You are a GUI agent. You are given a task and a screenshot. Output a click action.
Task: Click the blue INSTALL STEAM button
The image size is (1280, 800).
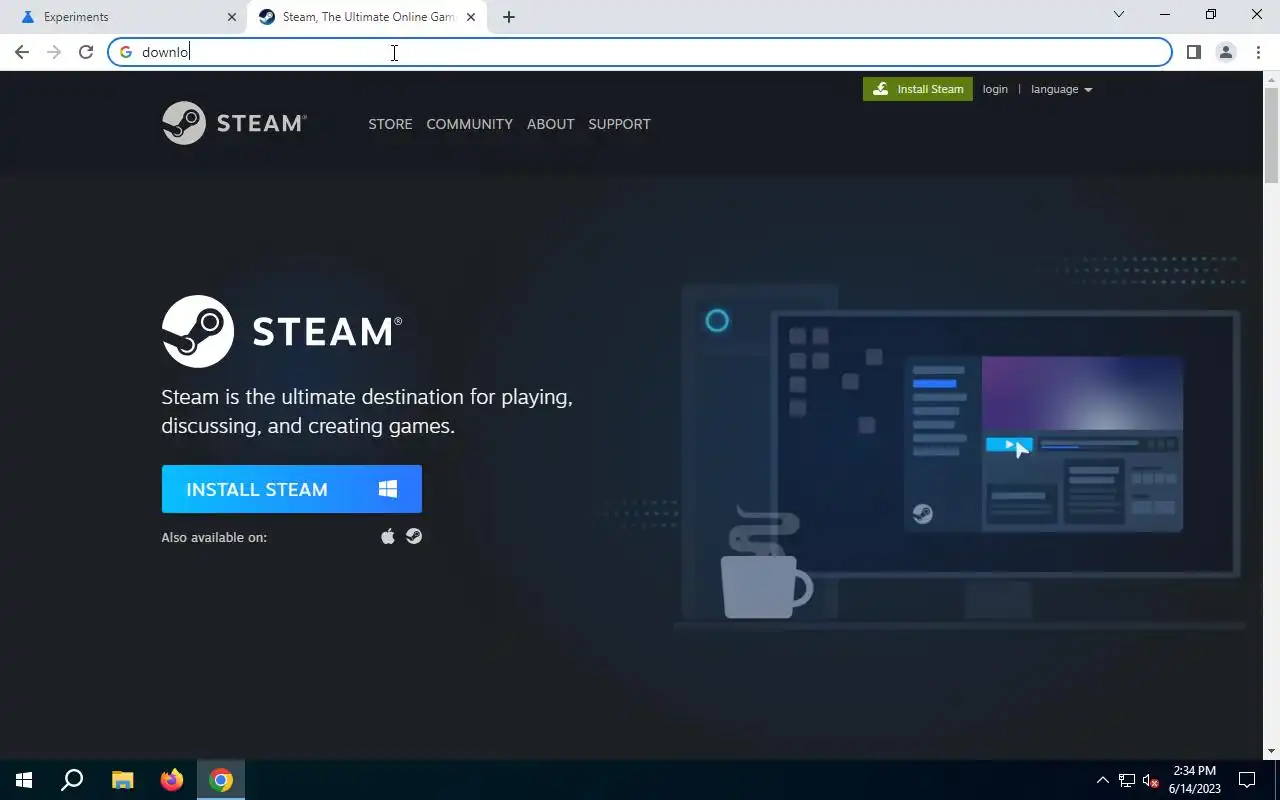[292, 489]
